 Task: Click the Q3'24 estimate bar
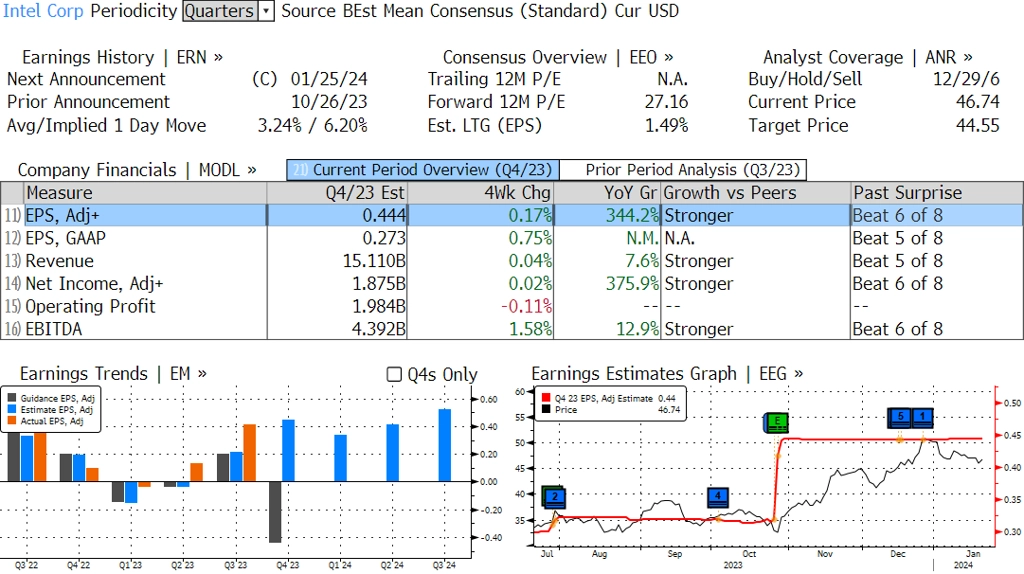click(x=445, y=445)
